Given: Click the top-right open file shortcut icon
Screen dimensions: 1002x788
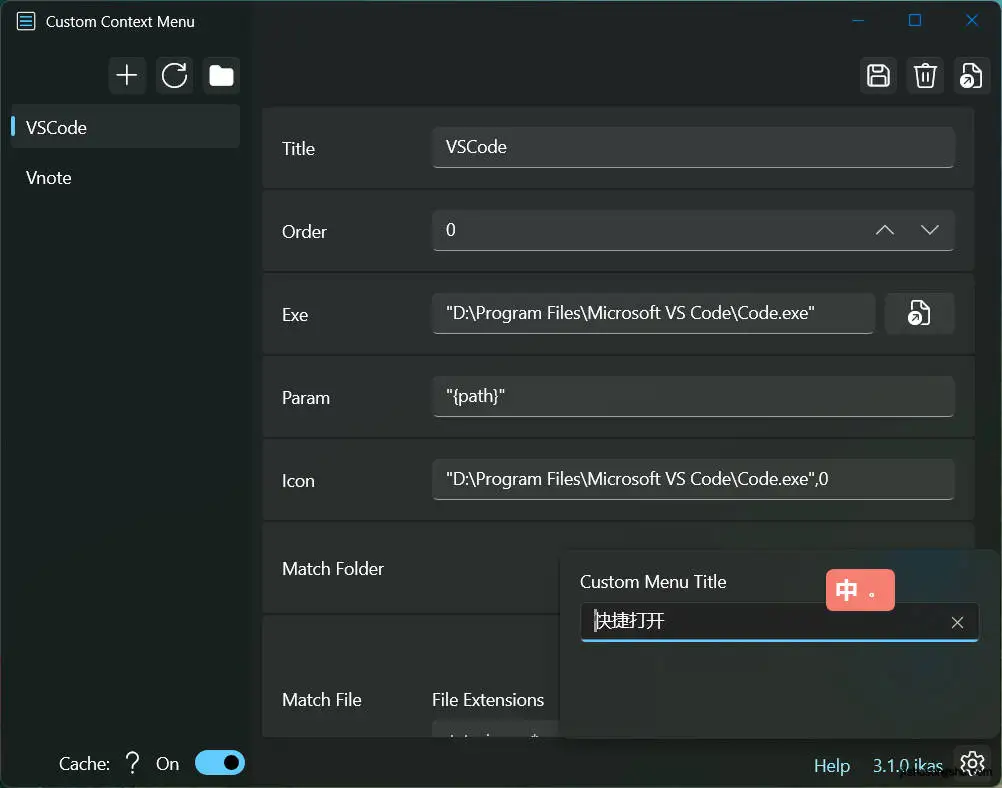Looking at the screenshot, I should point(971,75).
